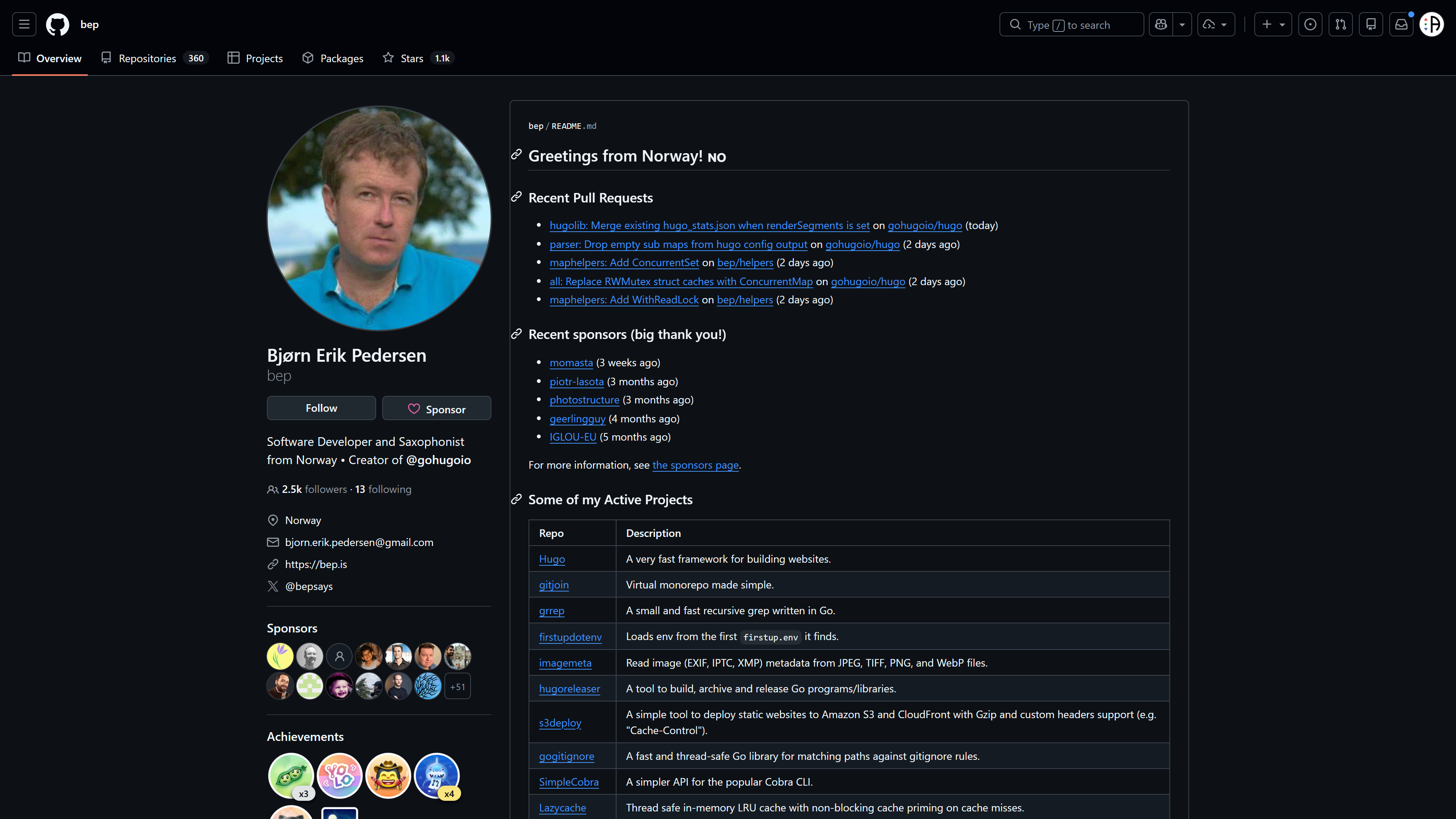Open the hugoreleaser repo link
This screenshot has width=1456, height=819.
click(x=569, y=689)
